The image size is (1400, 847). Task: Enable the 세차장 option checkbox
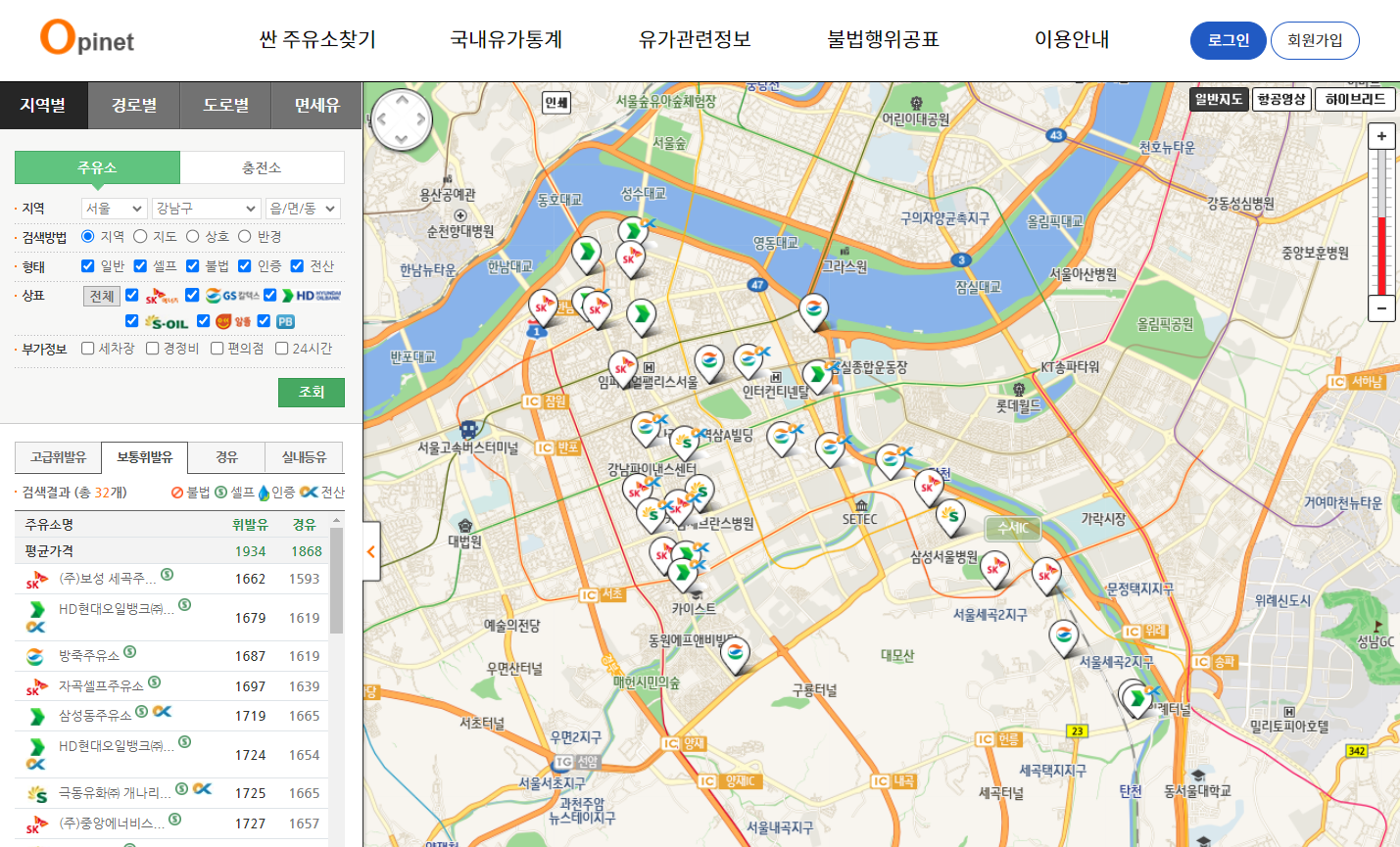(x=88, y=348)
